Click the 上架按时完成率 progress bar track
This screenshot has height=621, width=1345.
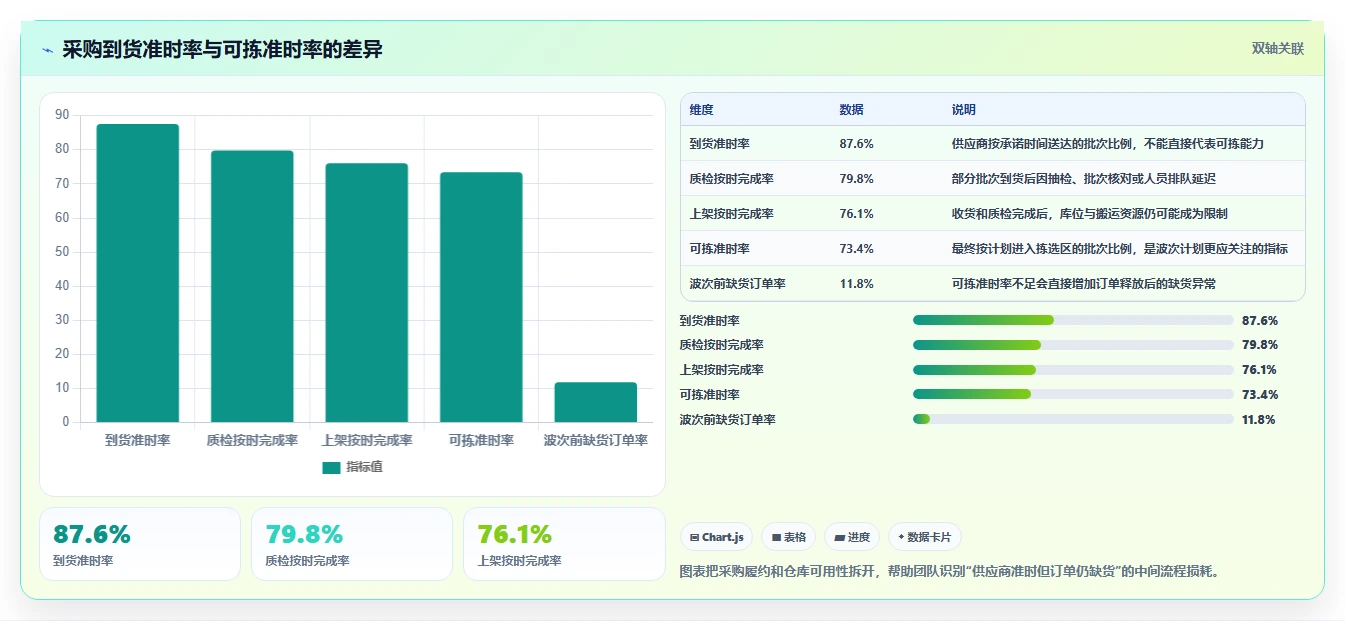tap(1073, 369)
